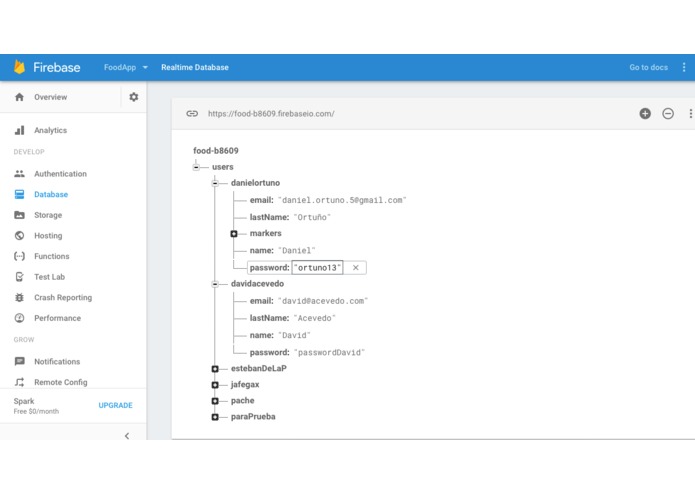This screenshot has height=494, width=695.
Task: Click the Realtime Database title
Action: pos(195,67)
